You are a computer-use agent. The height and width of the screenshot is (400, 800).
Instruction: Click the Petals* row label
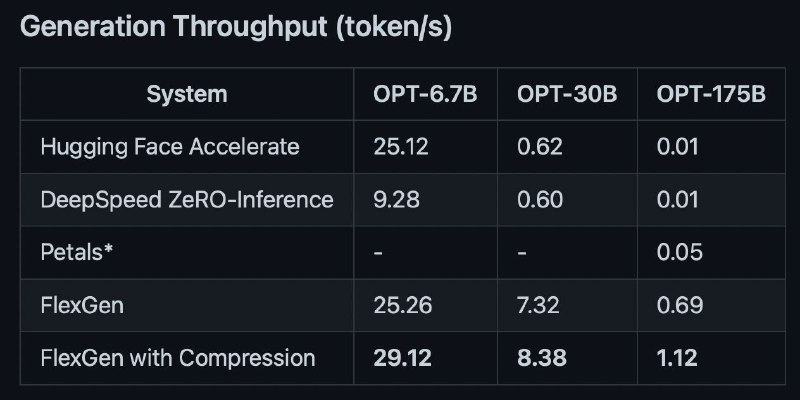[x=77, y=253]
